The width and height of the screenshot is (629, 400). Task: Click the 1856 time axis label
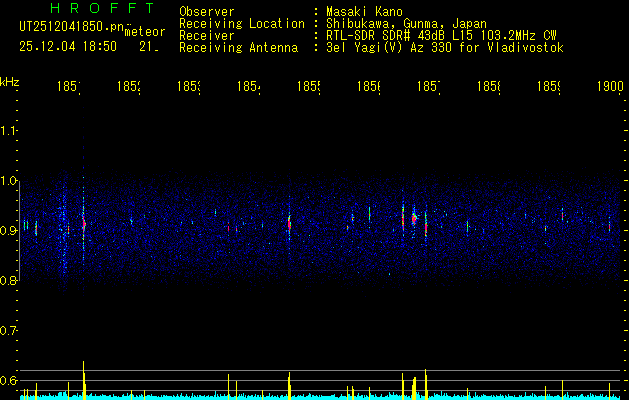[x=369, y=86]
